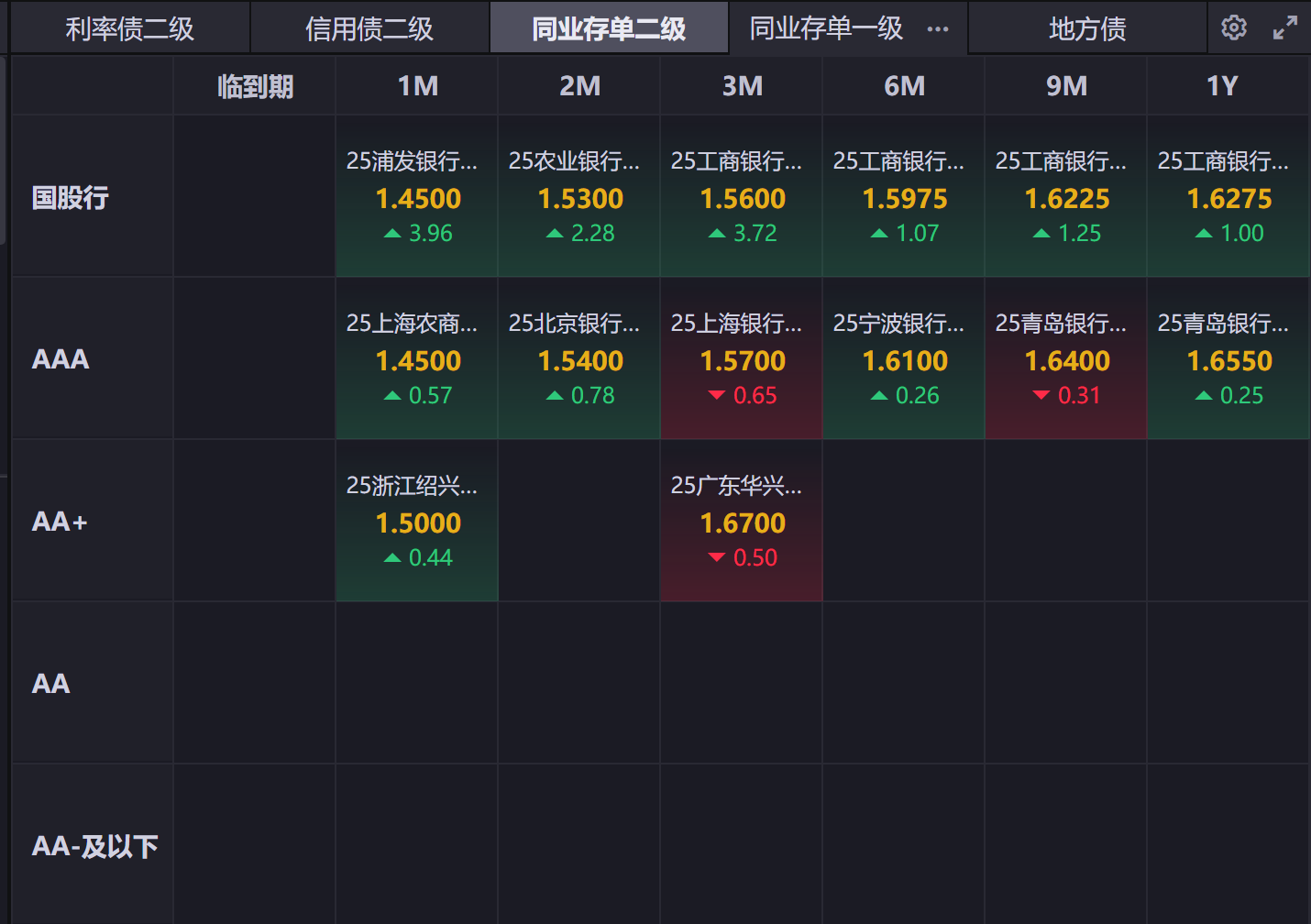The height and width of the screenshot is (924, 1311).
Task: Click the 25宁波银行 6M quote cell
Action: 904,359
